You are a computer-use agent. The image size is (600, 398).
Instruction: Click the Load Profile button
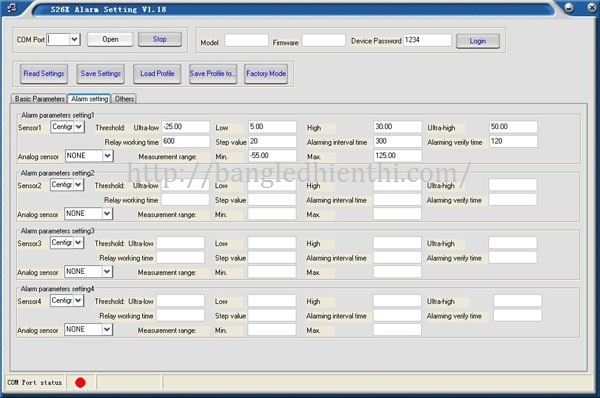(157, 73)
